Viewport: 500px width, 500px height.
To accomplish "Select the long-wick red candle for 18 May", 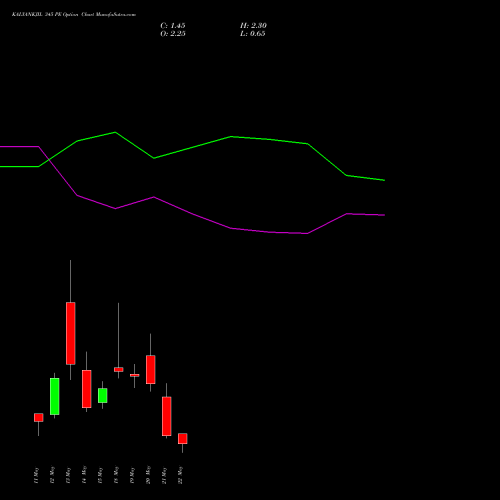I will [118, 369].
